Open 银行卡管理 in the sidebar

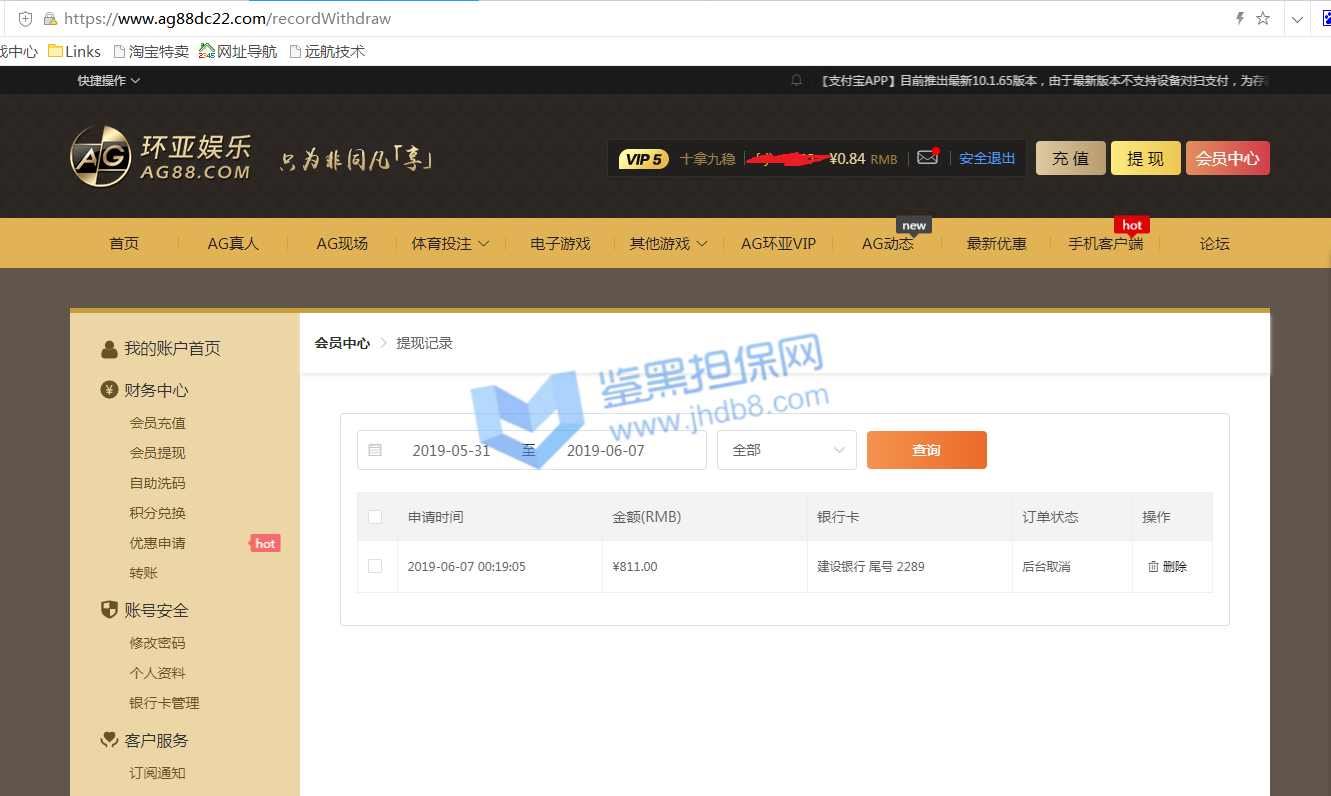[164, 703]
